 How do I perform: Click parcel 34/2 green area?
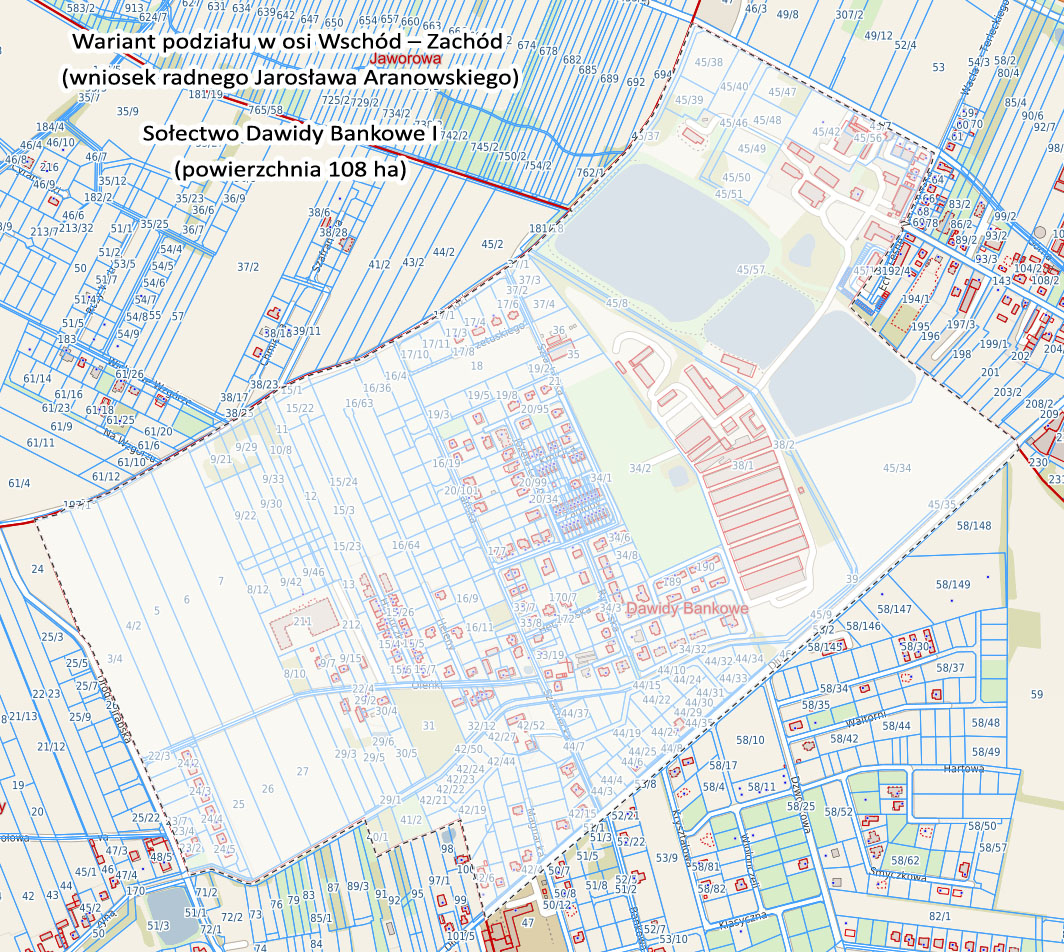tap(640, 468)
